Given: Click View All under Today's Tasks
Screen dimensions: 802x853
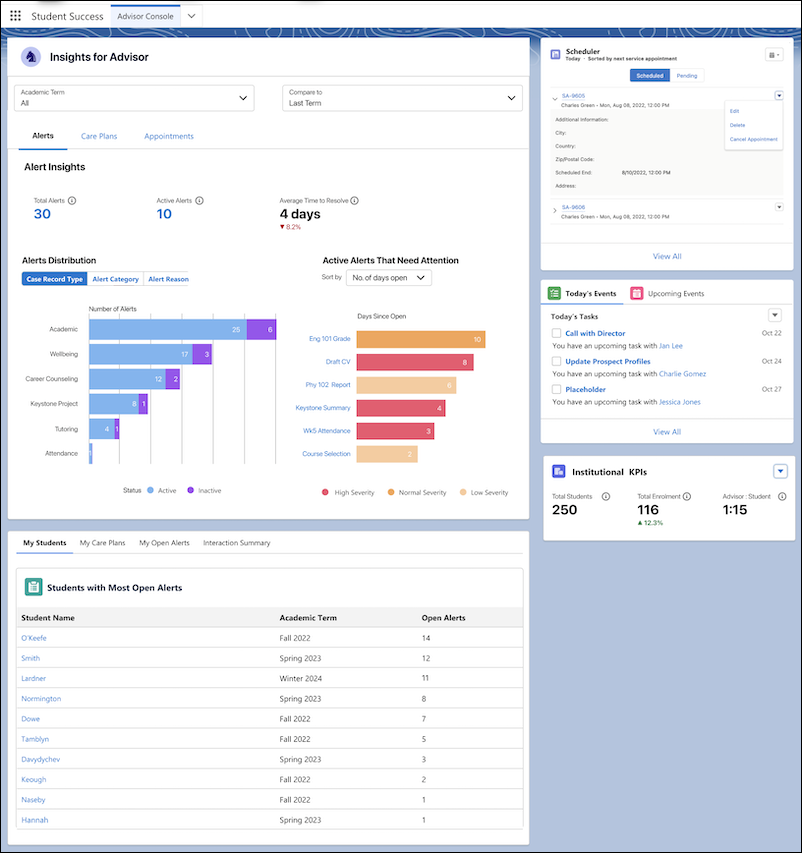Looking at the screenshot, I should click(667, 432).
